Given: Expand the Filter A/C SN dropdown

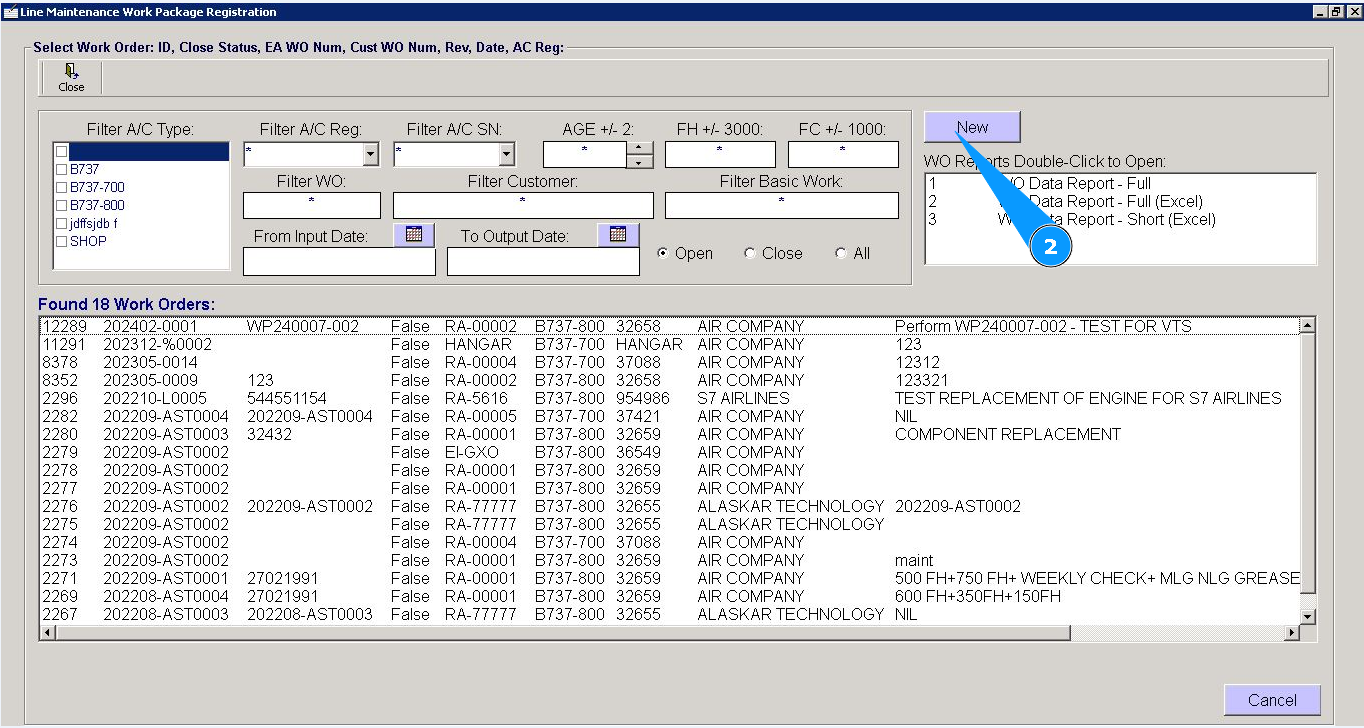Looking at the screenshot, I should tap(506, 155).
